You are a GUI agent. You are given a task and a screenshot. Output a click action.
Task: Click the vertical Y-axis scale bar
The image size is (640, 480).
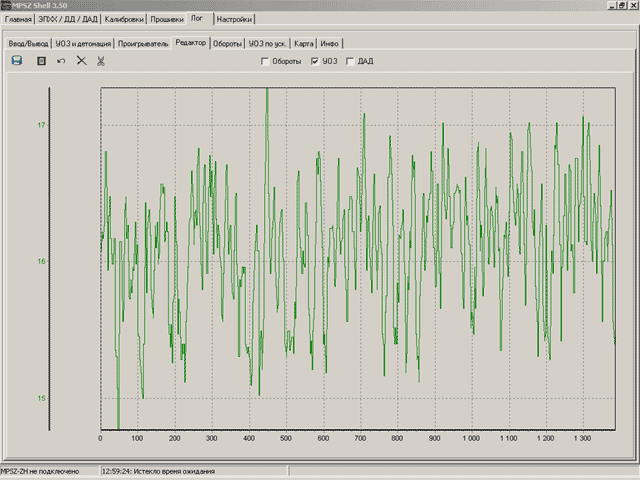click(49, 259)
